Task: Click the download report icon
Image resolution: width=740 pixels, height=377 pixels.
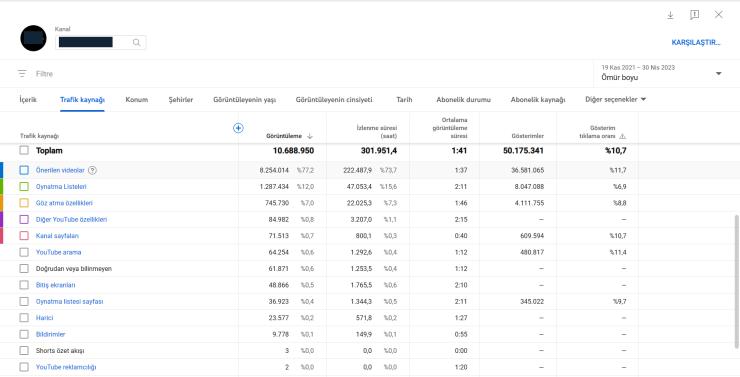Action: tap(670, 15)
